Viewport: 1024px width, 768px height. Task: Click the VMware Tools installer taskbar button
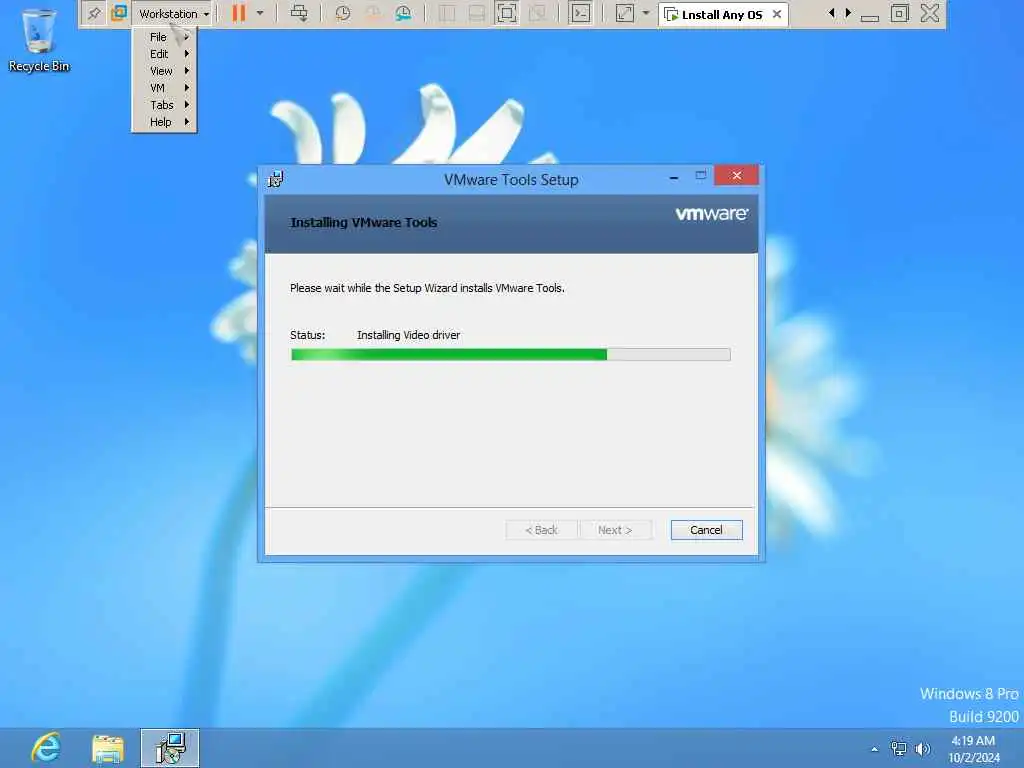(170, 748)
